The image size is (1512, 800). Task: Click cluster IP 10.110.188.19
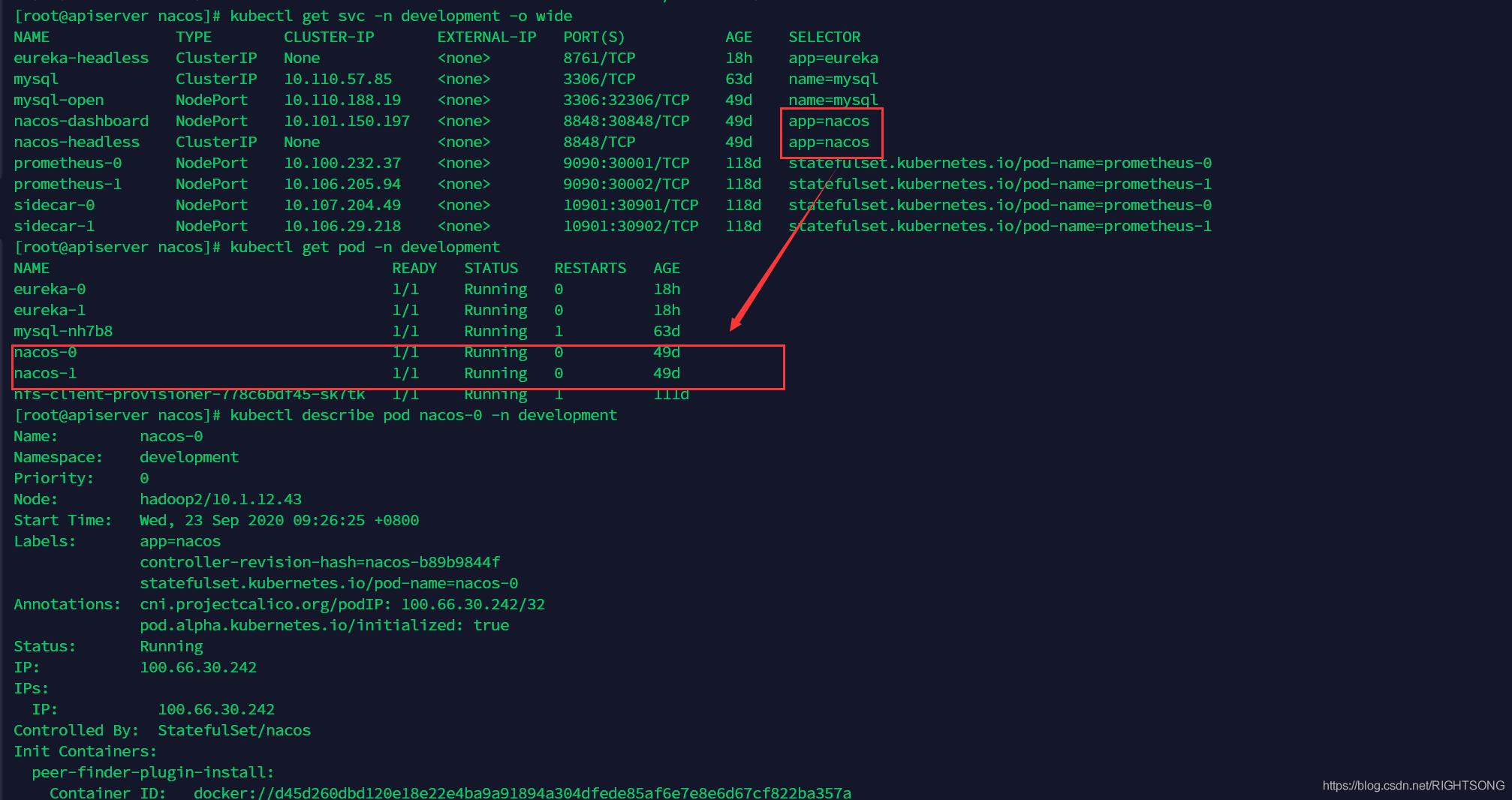coord(342,100)
